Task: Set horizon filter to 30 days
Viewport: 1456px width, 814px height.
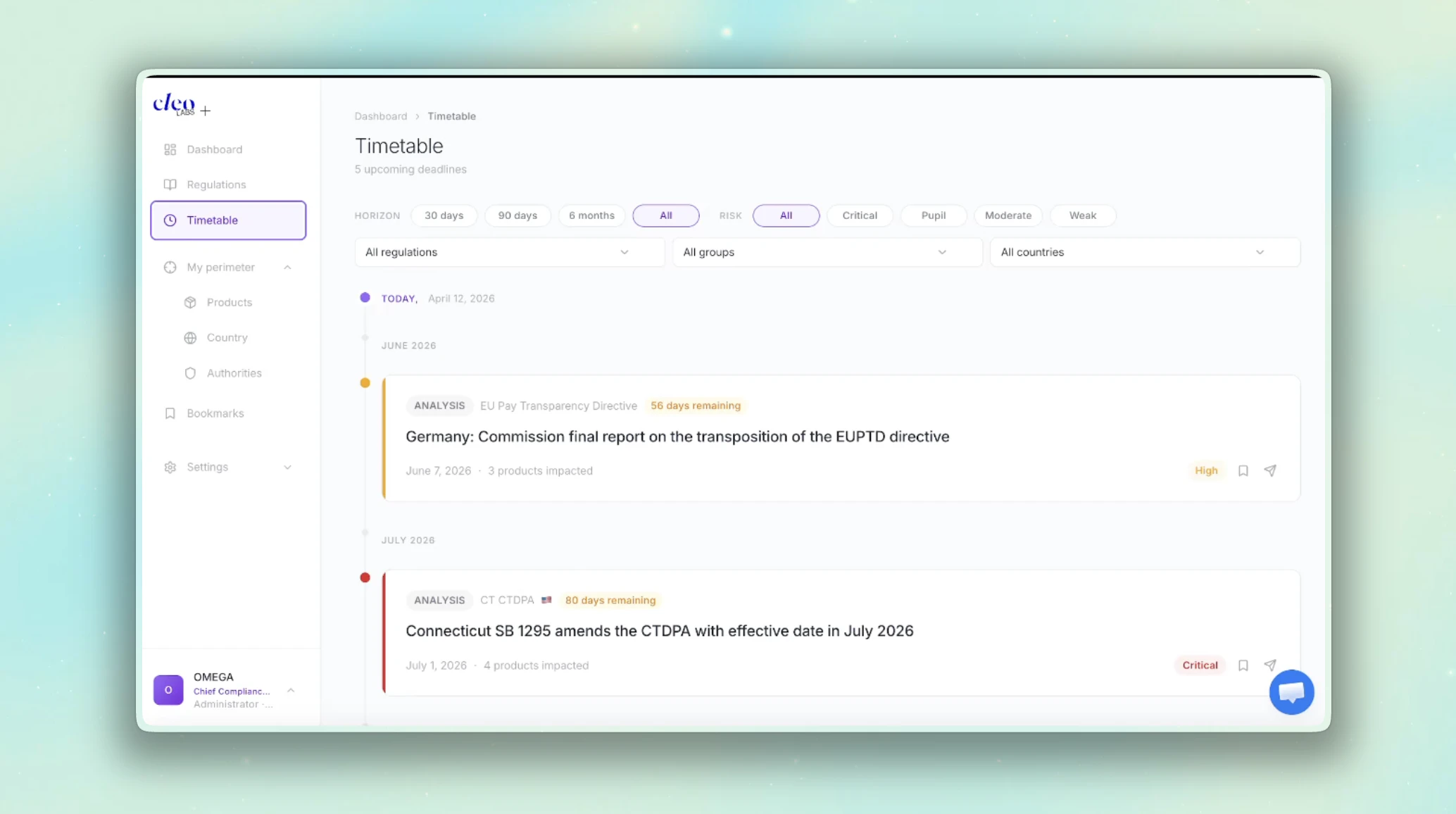Action: point(444,215)
